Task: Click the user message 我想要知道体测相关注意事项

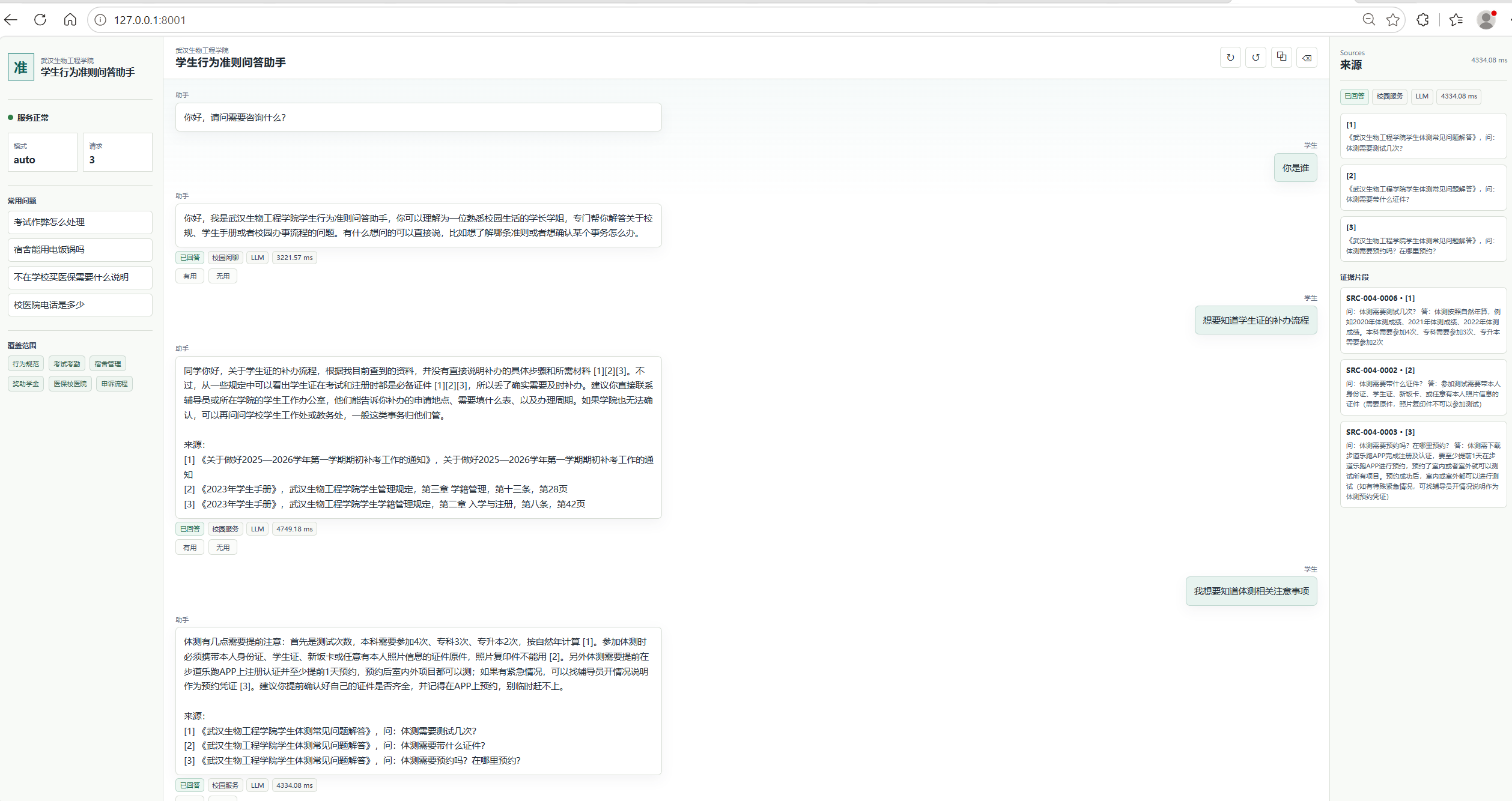Action: 1251,591
